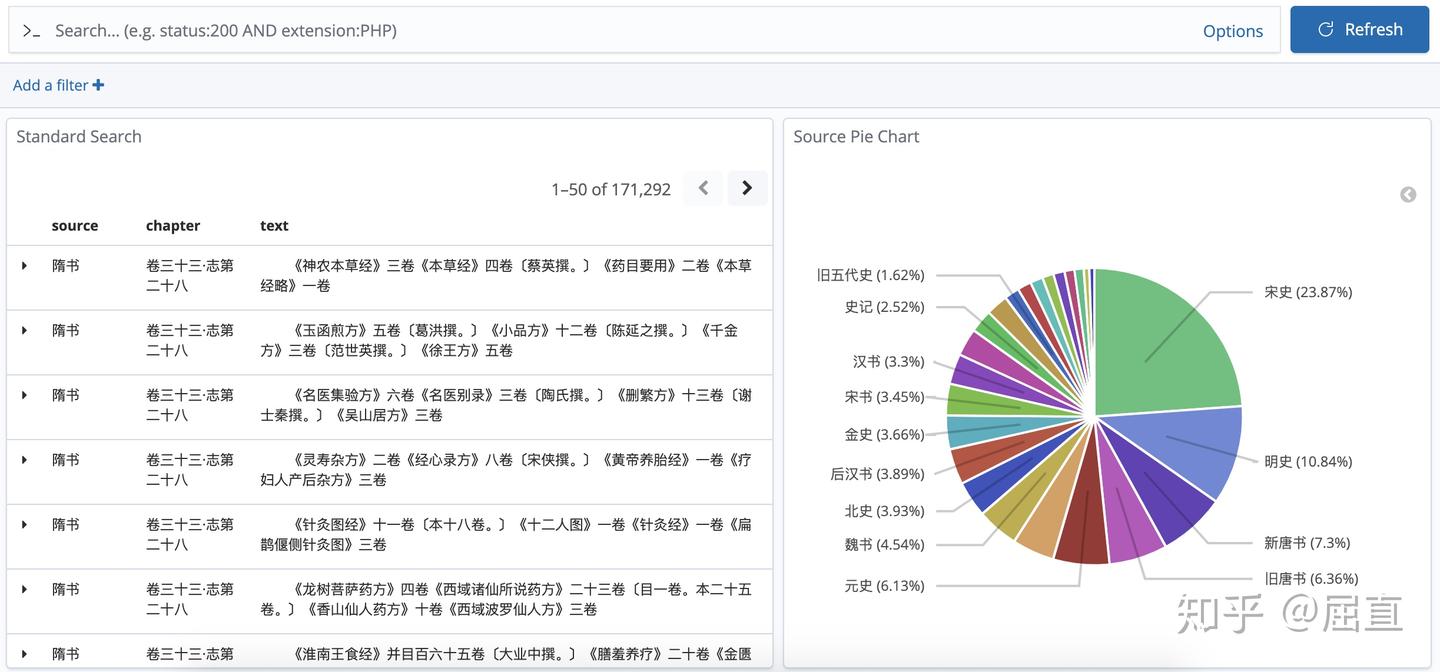Click the search query input field
The height and width of the screenshot is (672, 1440).
point(600,31)
